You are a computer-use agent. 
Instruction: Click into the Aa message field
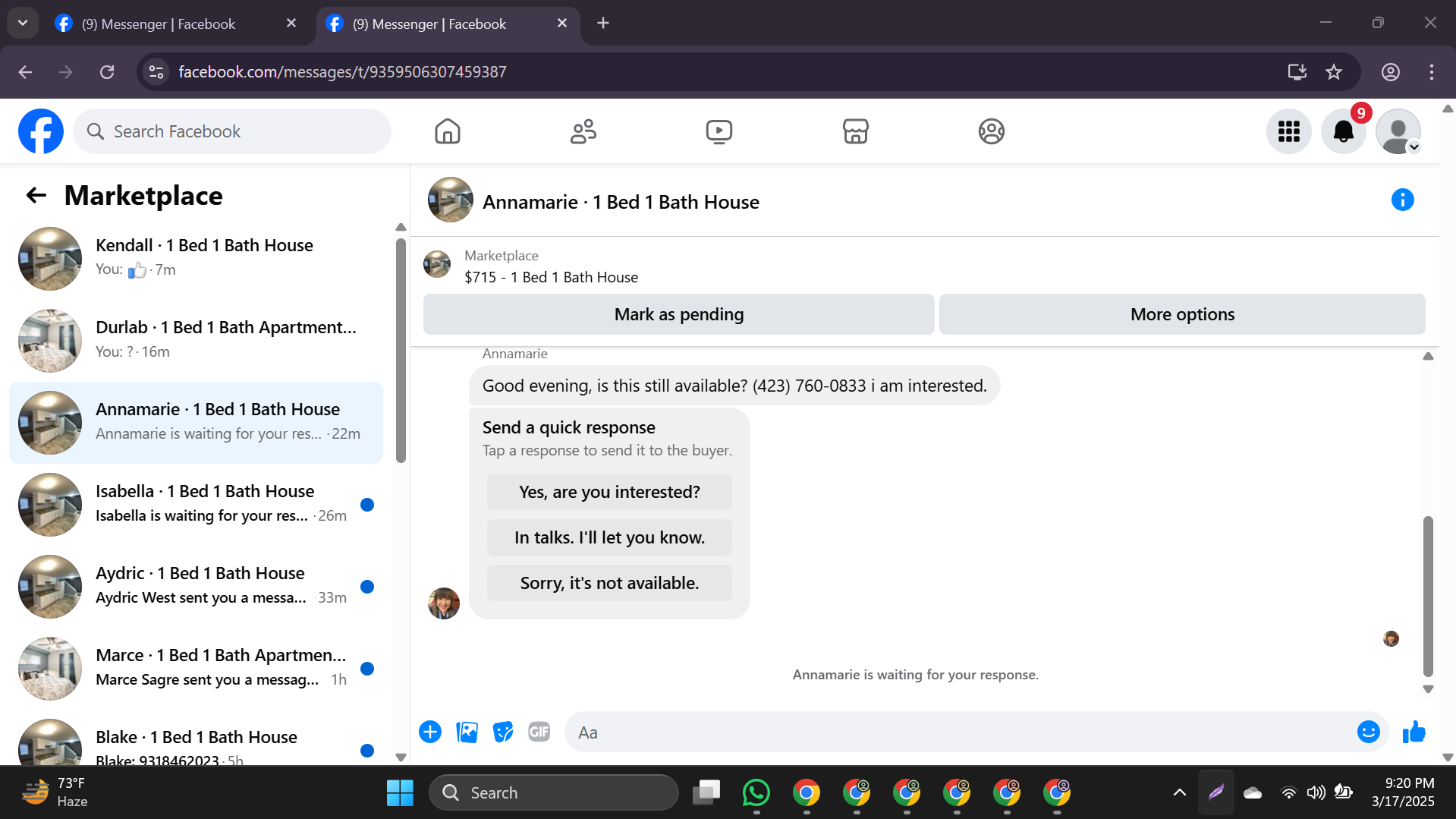click(960, 732)
